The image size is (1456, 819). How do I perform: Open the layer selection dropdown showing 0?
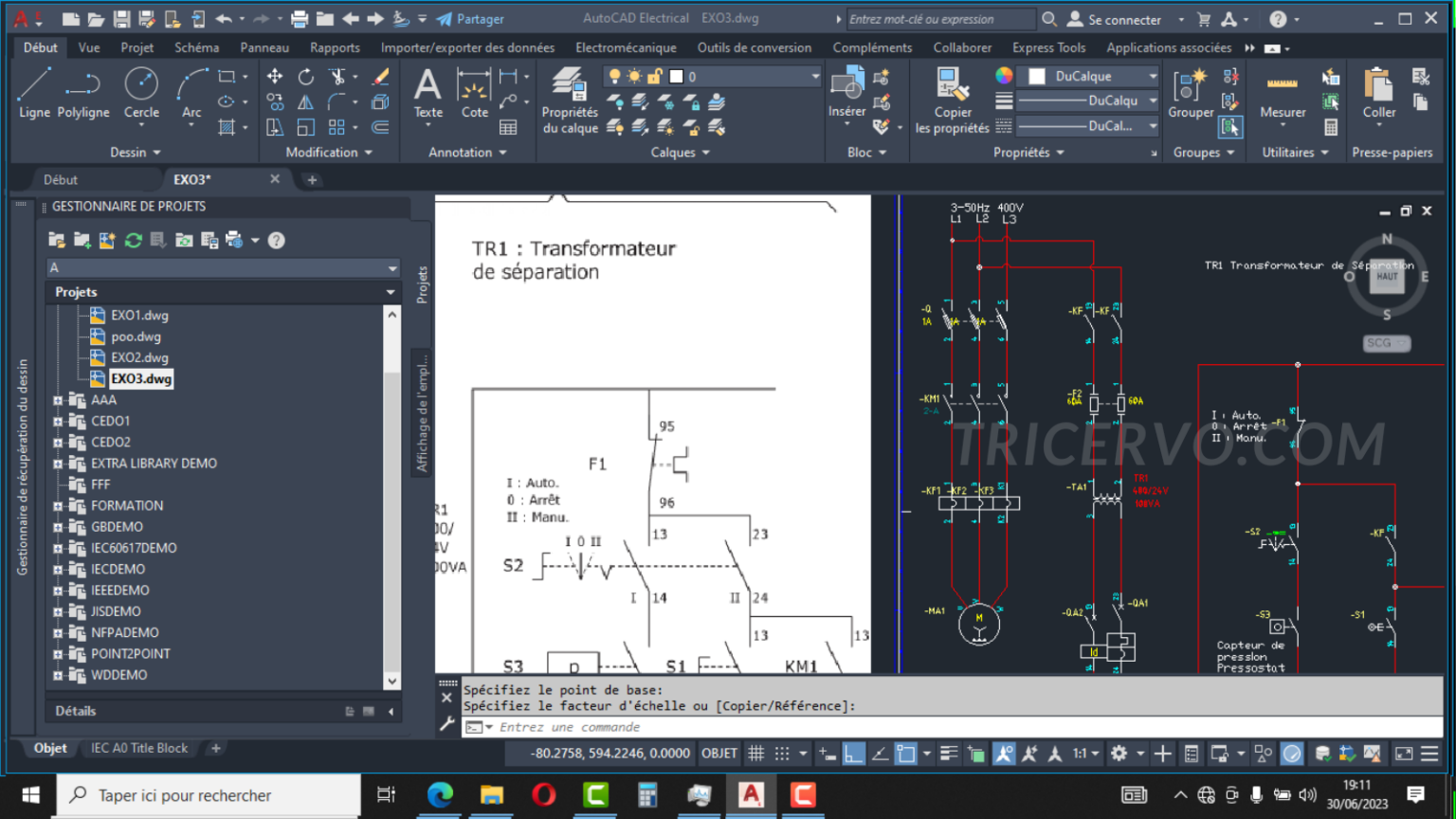(x=813, y=76)
